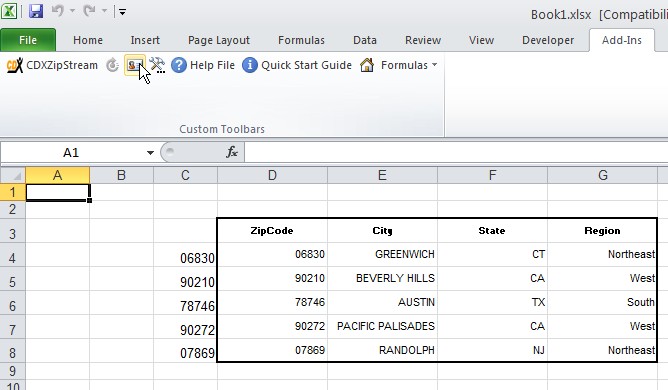Switch to the Insert tab
The image size is (668, 390).
pyautogui.click(x=145, y=40)
